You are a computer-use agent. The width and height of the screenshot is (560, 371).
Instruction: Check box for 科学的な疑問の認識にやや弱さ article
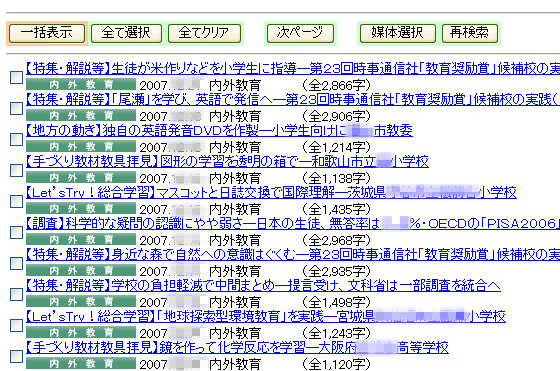pyautogui.click(x=16, y=232)
